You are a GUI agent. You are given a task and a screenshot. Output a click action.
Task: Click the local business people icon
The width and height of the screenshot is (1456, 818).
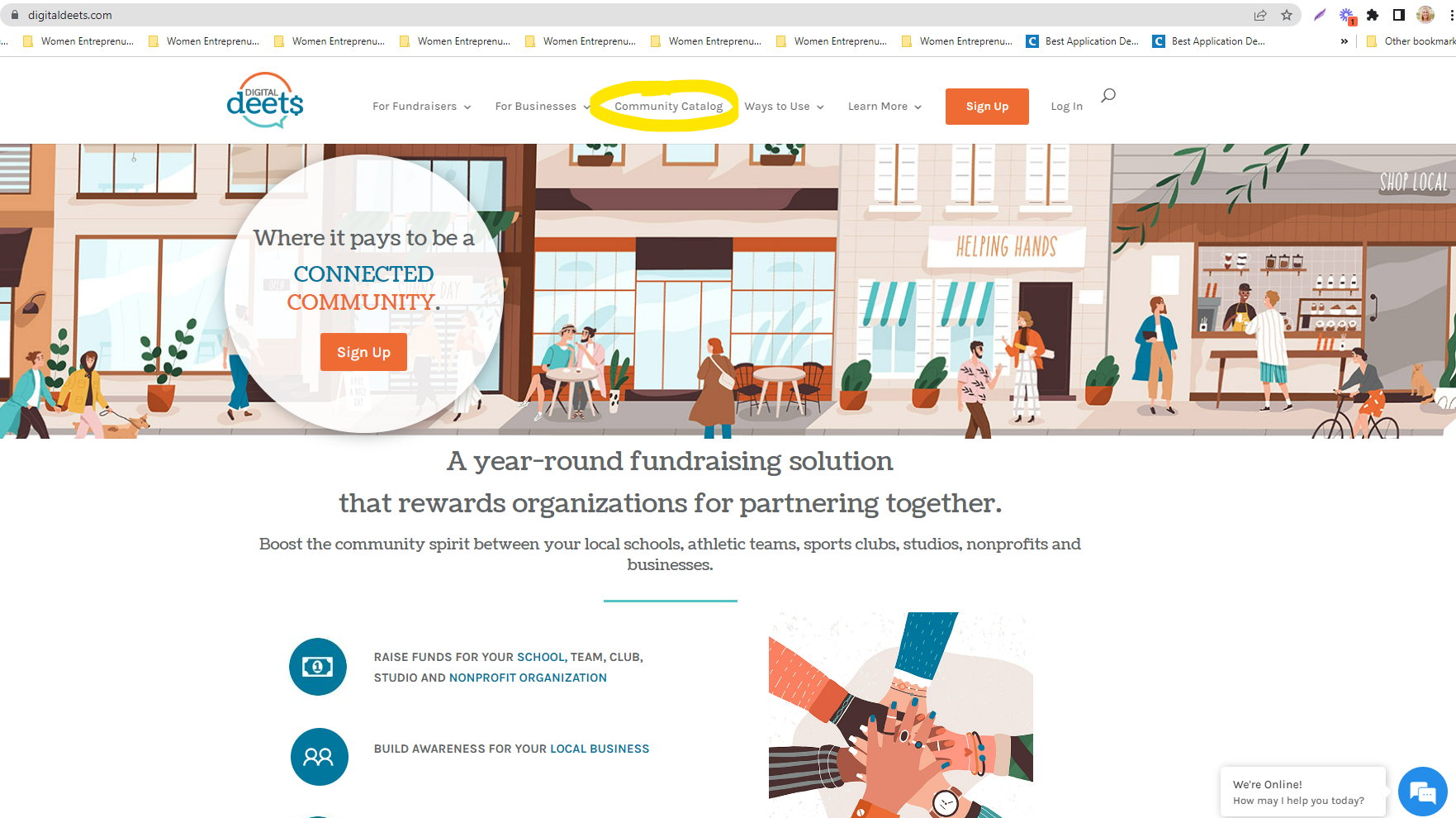pyautogui.click(x=319, y=757)
